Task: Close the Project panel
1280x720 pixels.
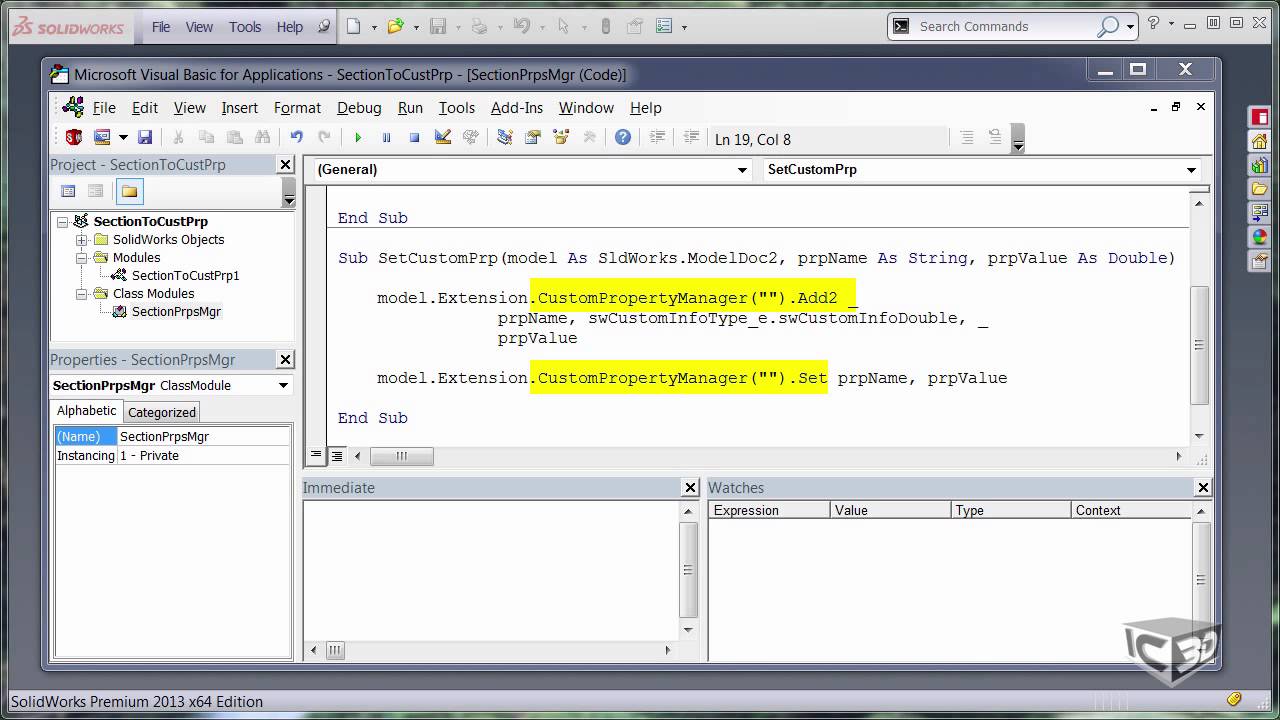Action: coord(285,165)
